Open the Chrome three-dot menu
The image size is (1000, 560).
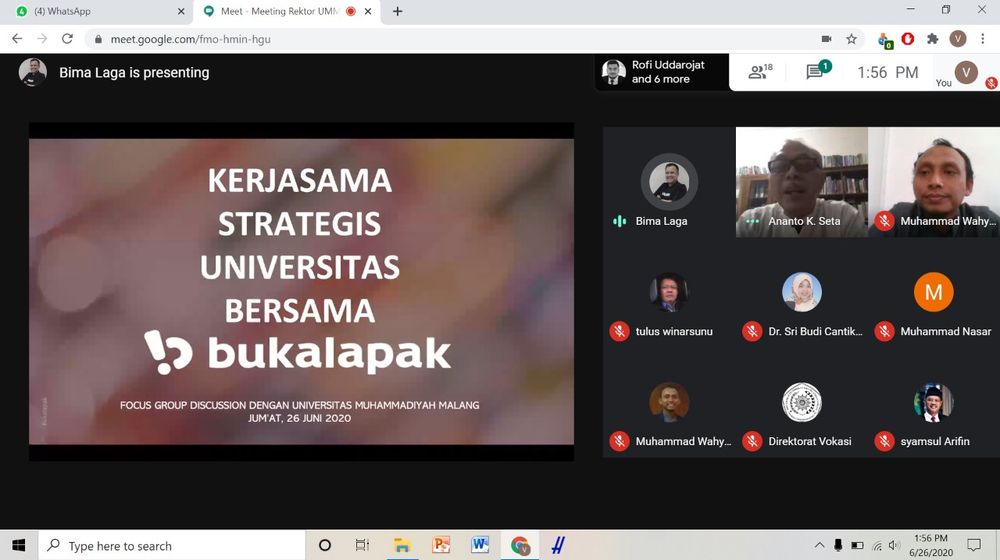(983, 39)
